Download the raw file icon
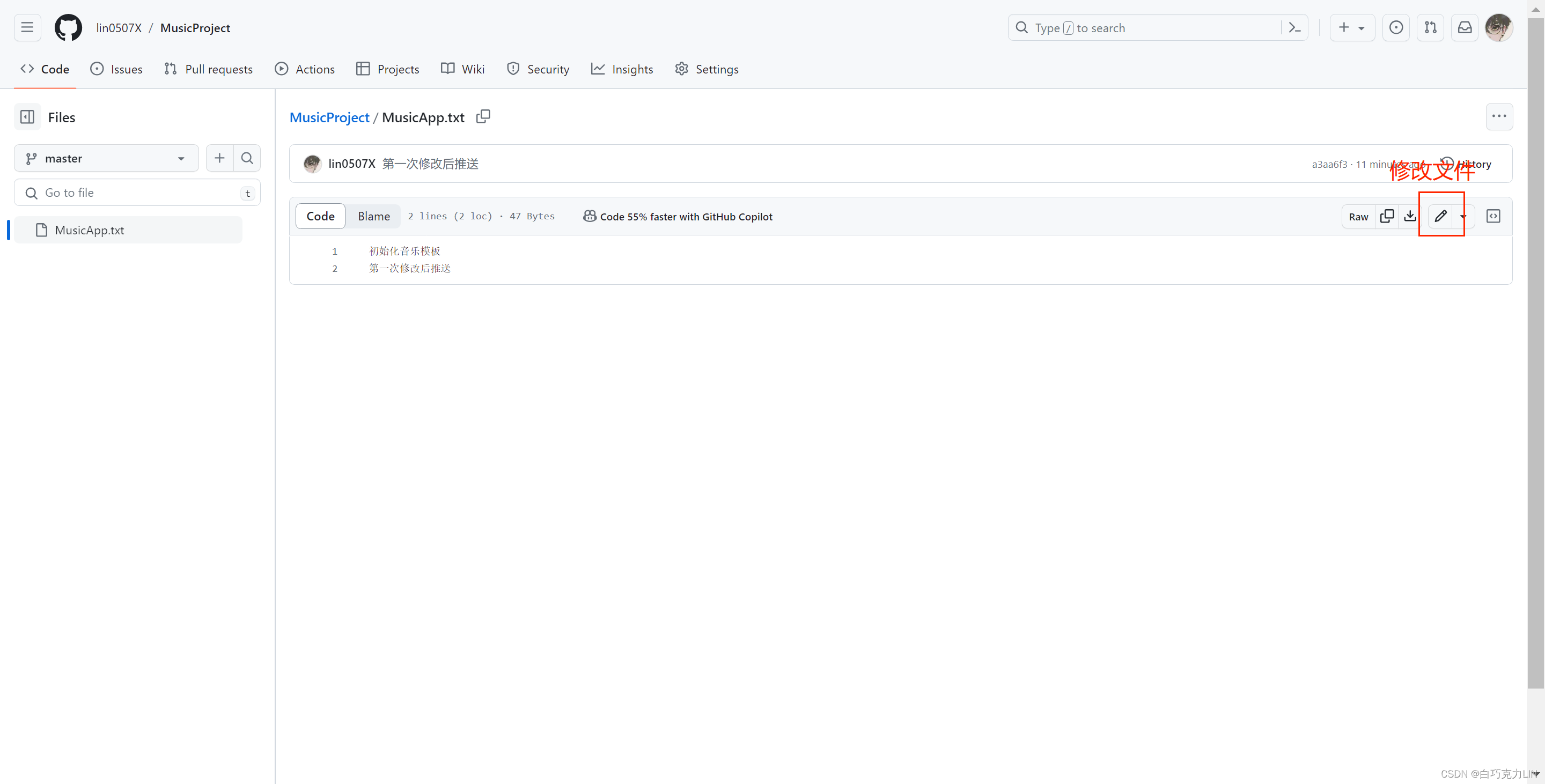This screenshot has height=784, width=1545. point(1410,217)
